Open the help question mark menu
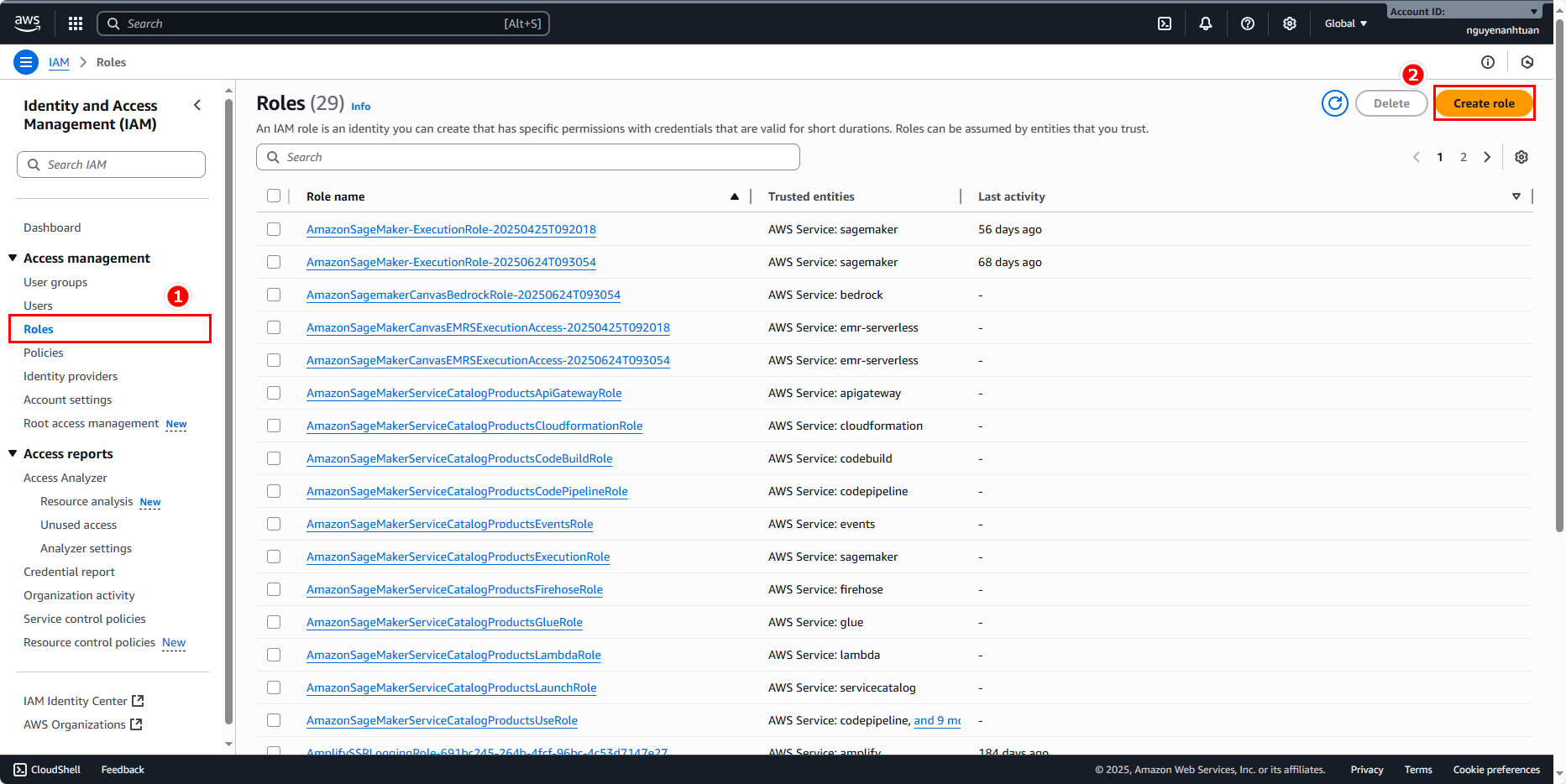 point(1248,24)
